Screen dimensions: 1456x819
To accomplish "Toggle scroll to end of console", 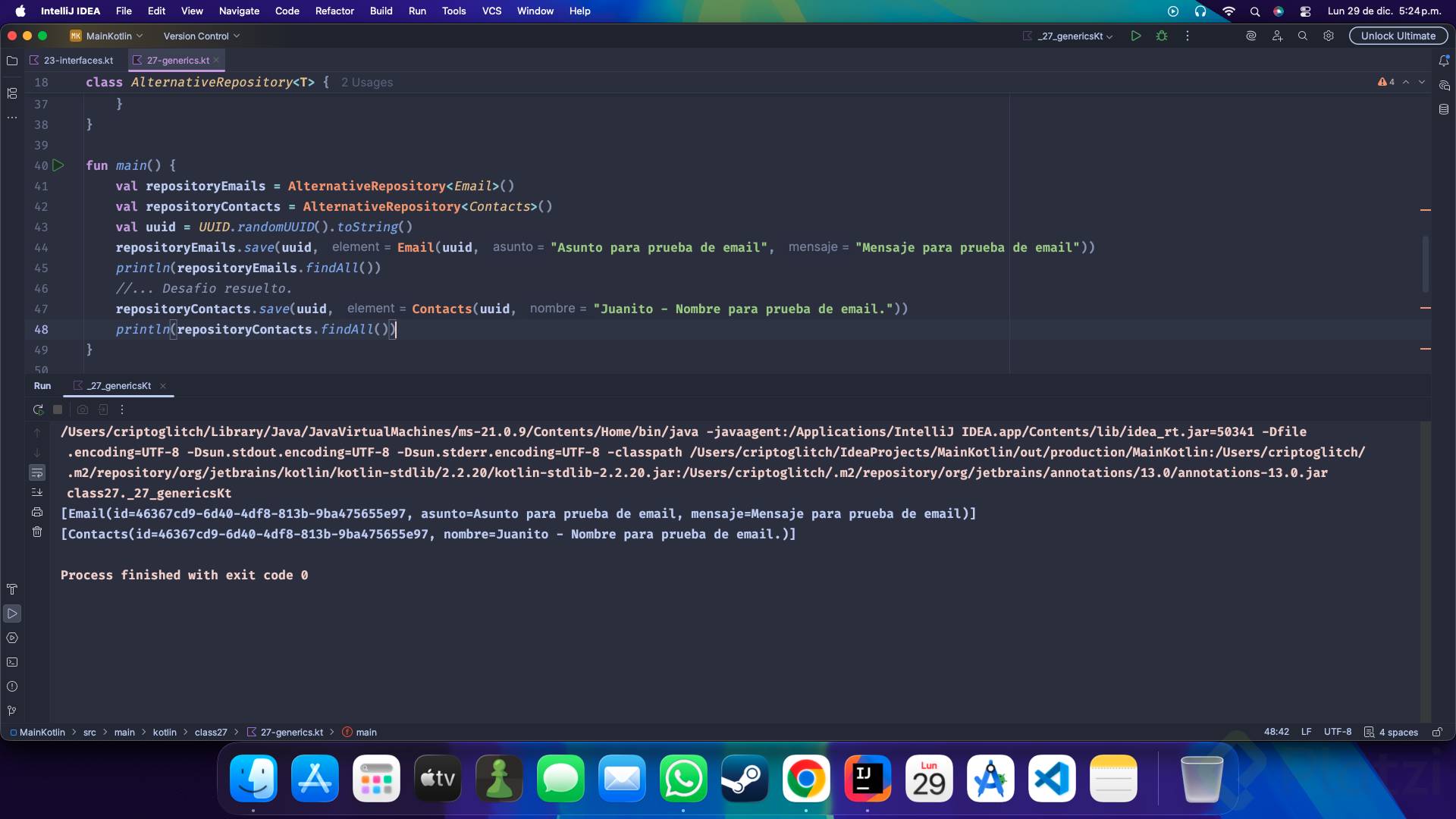I will click(x=37, y=492).
